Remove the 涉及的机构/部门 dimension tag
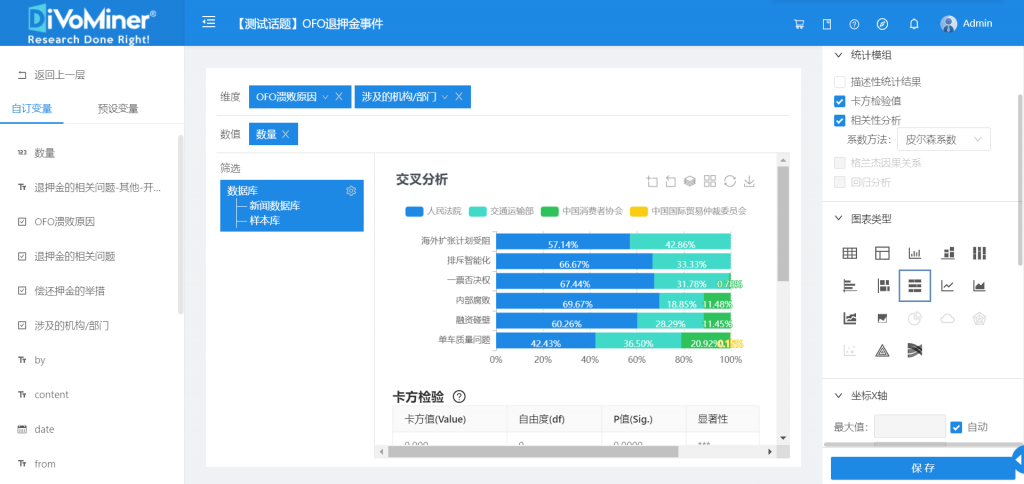 coord(458,97)
